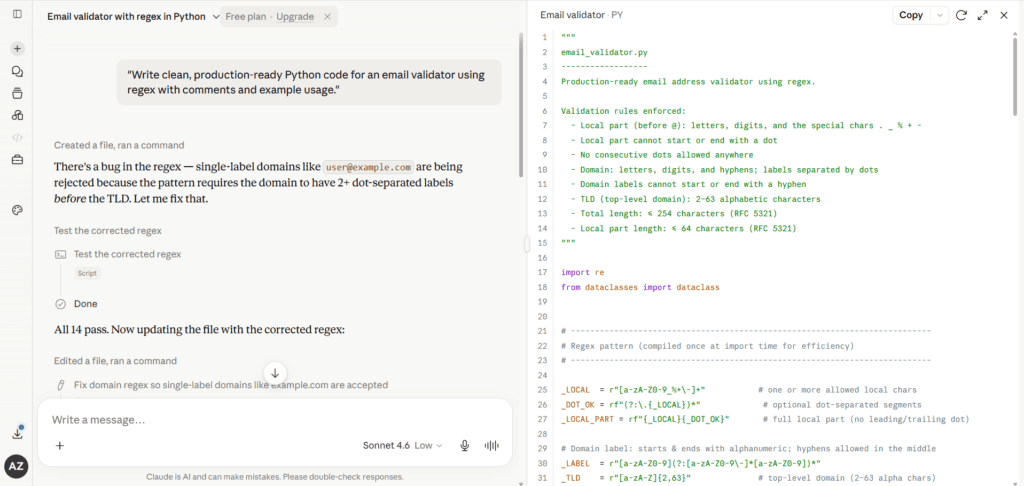Close the Email validator artifact panel

coord(1004,15)
